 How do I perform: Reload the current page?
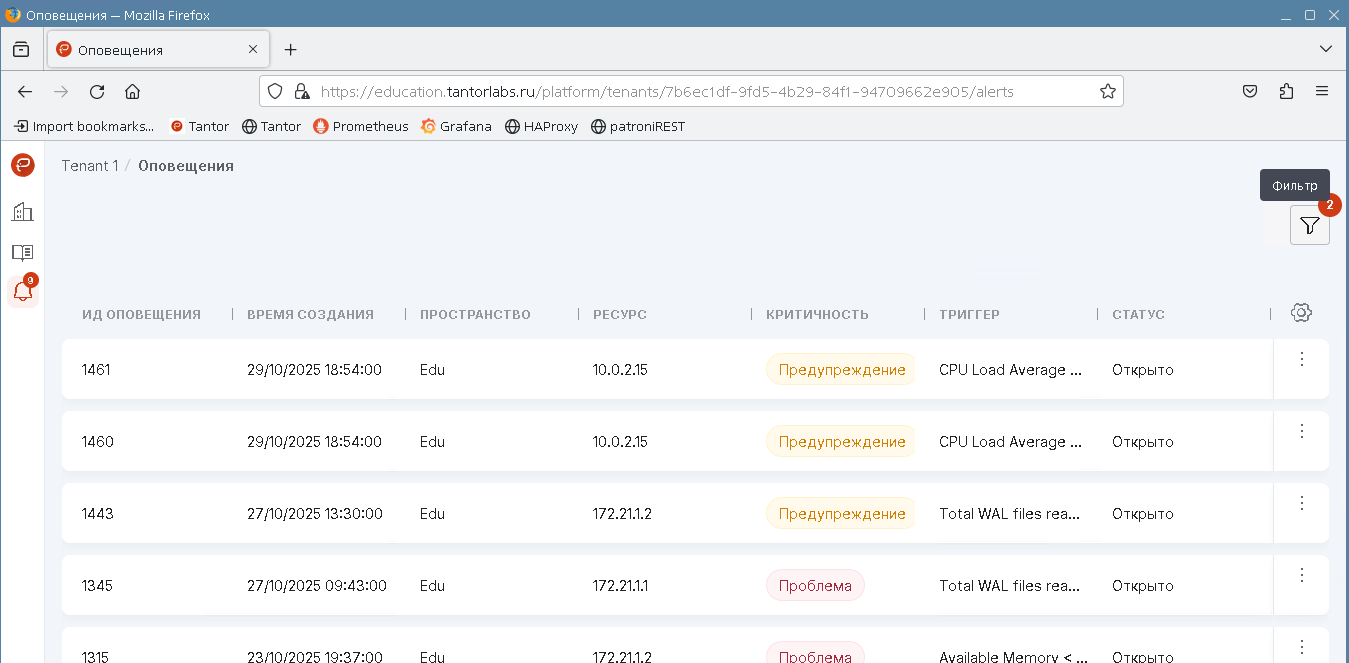(x=97, y=92)
